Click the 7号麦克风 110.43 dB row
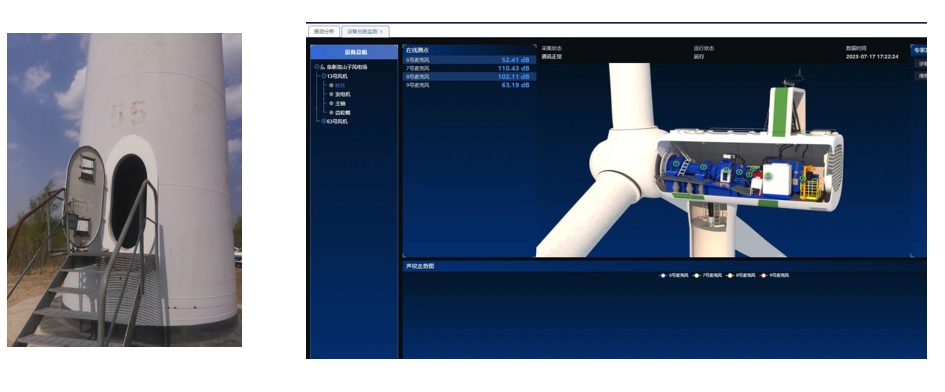Screen dimensions: 945x392 [469, 68]
